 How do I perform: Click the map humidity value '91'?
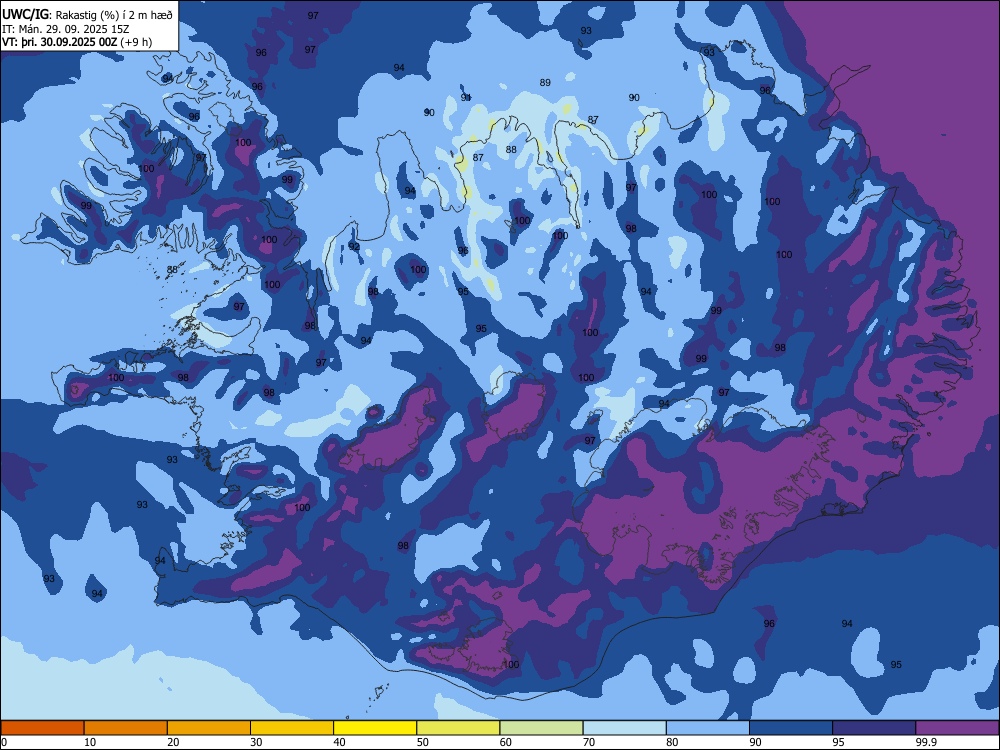coord(466,98)
